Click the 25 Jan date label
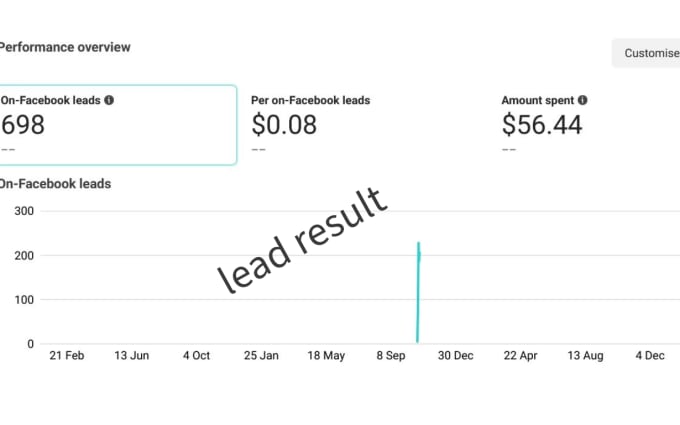The image size is (680, 425). [x=261, y=356]
